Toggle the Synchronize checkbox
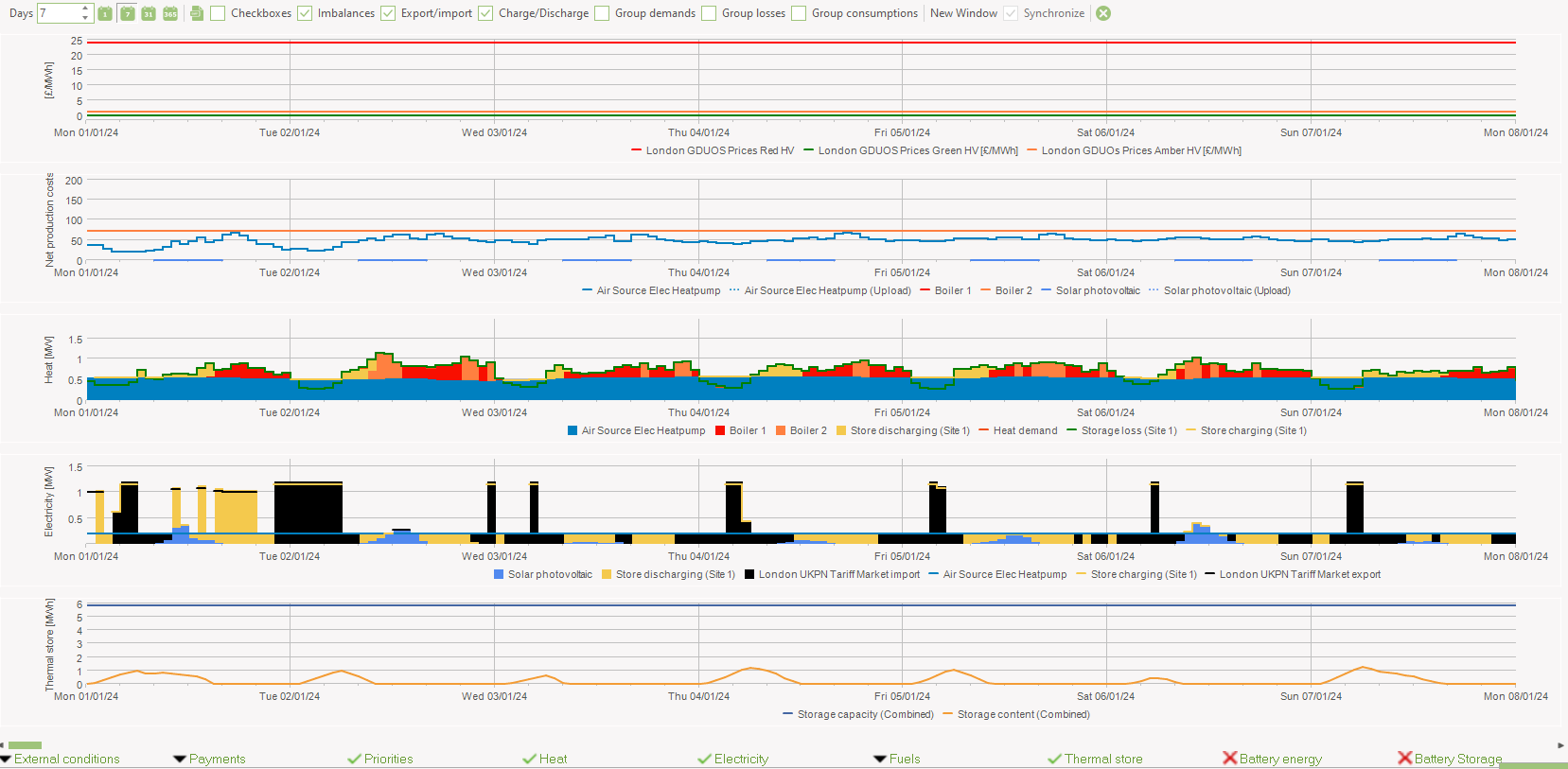The image size is (1568, 769). coord(1011,13)
